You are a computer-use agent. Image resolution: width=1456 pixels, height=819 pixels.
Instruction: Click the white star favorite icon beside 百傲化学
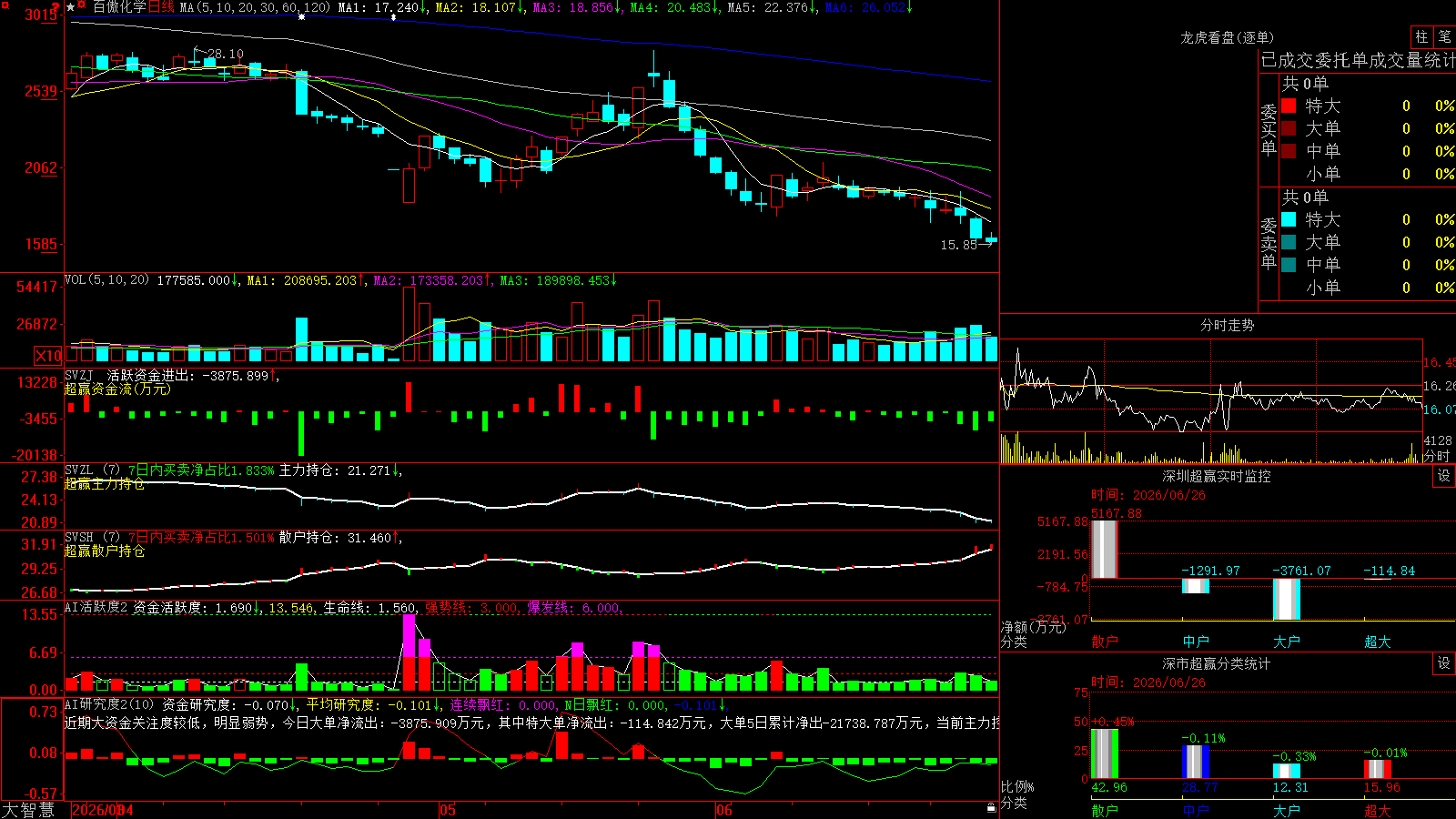coord(71,7)
